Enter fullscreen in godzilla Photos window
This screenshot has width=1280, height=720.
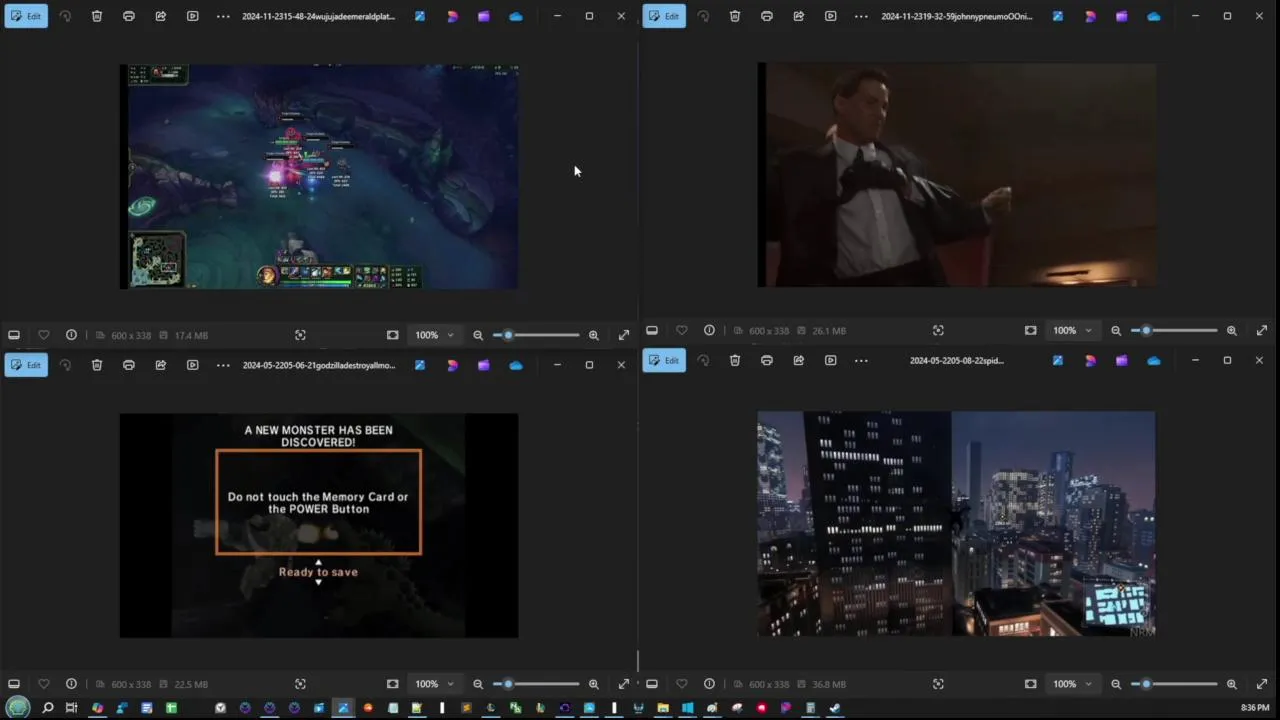coord(624,684)
